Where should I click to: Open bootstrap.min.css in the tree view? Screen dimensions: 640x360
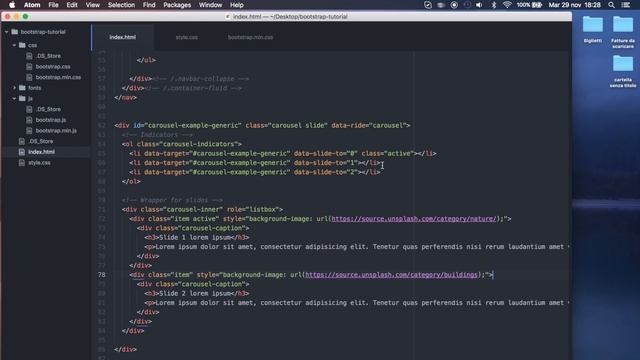tap(58, 77)
